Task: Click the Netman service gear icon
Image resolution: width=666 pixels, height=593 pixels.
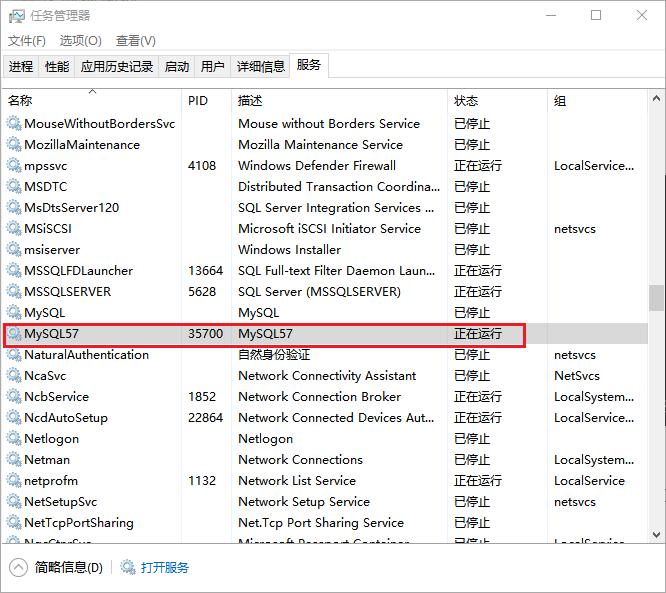Action: (14, 460)
